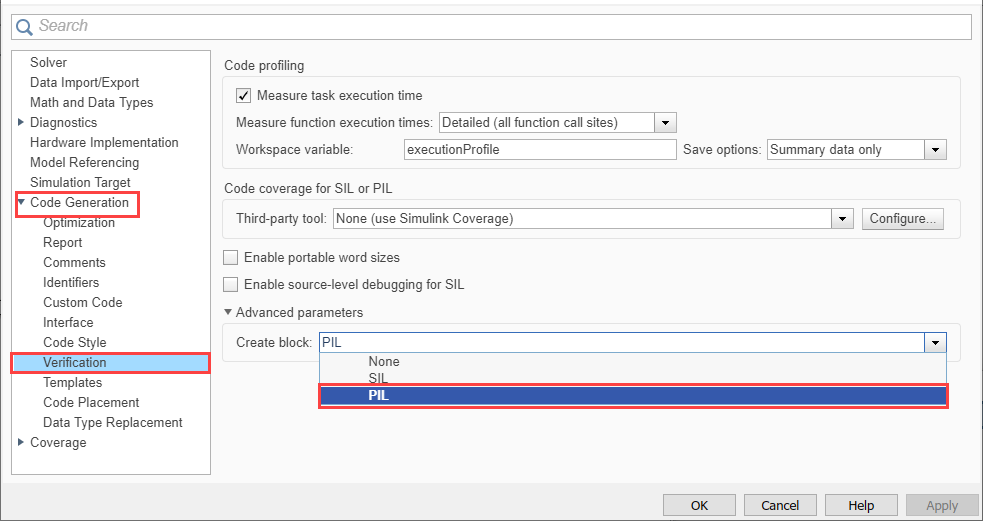Choose None in the Create block list

pos(383,362)
